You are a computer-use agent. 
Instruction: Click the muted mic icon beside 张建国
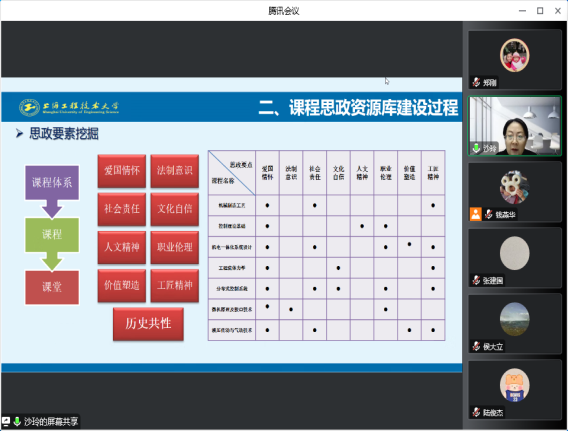coord(476,280)
